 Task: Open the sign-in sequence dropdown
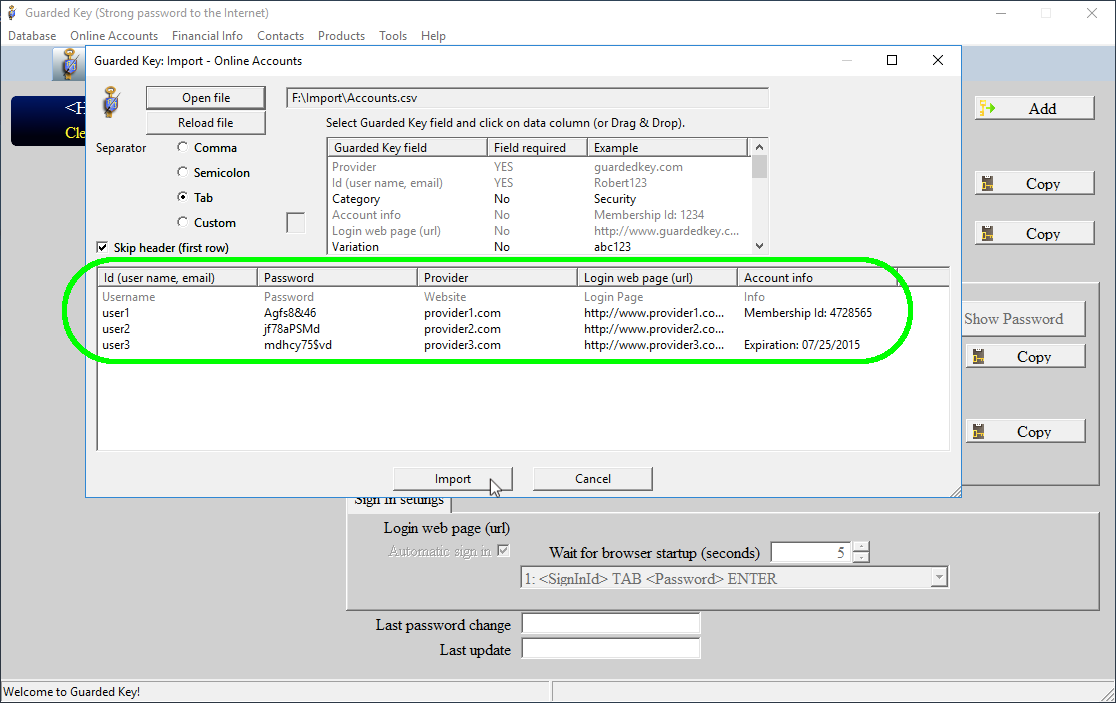click(x=939, y=578)
